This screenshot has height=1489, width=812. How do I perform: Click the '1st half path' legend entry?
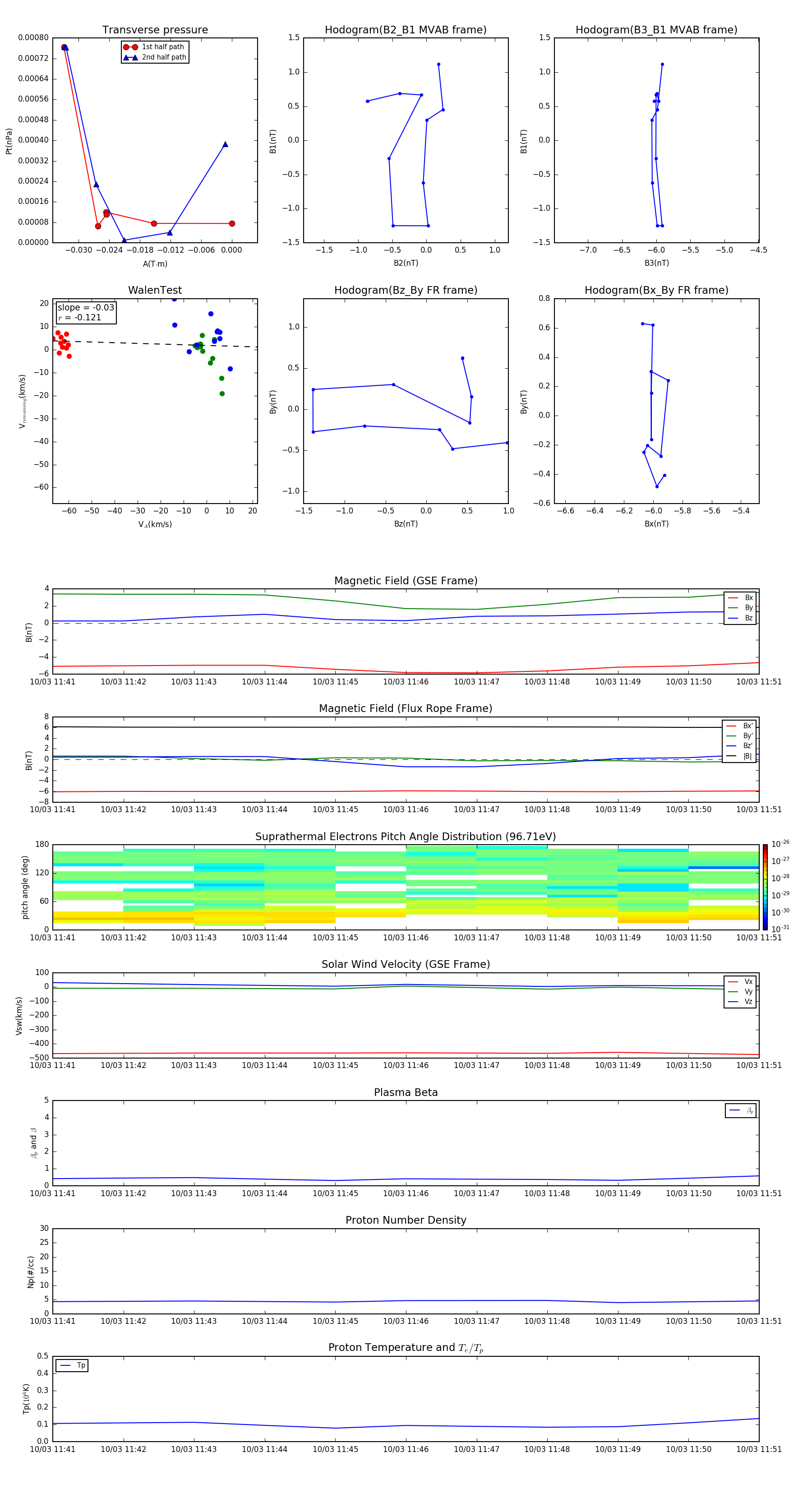click(x=154, y=47)
